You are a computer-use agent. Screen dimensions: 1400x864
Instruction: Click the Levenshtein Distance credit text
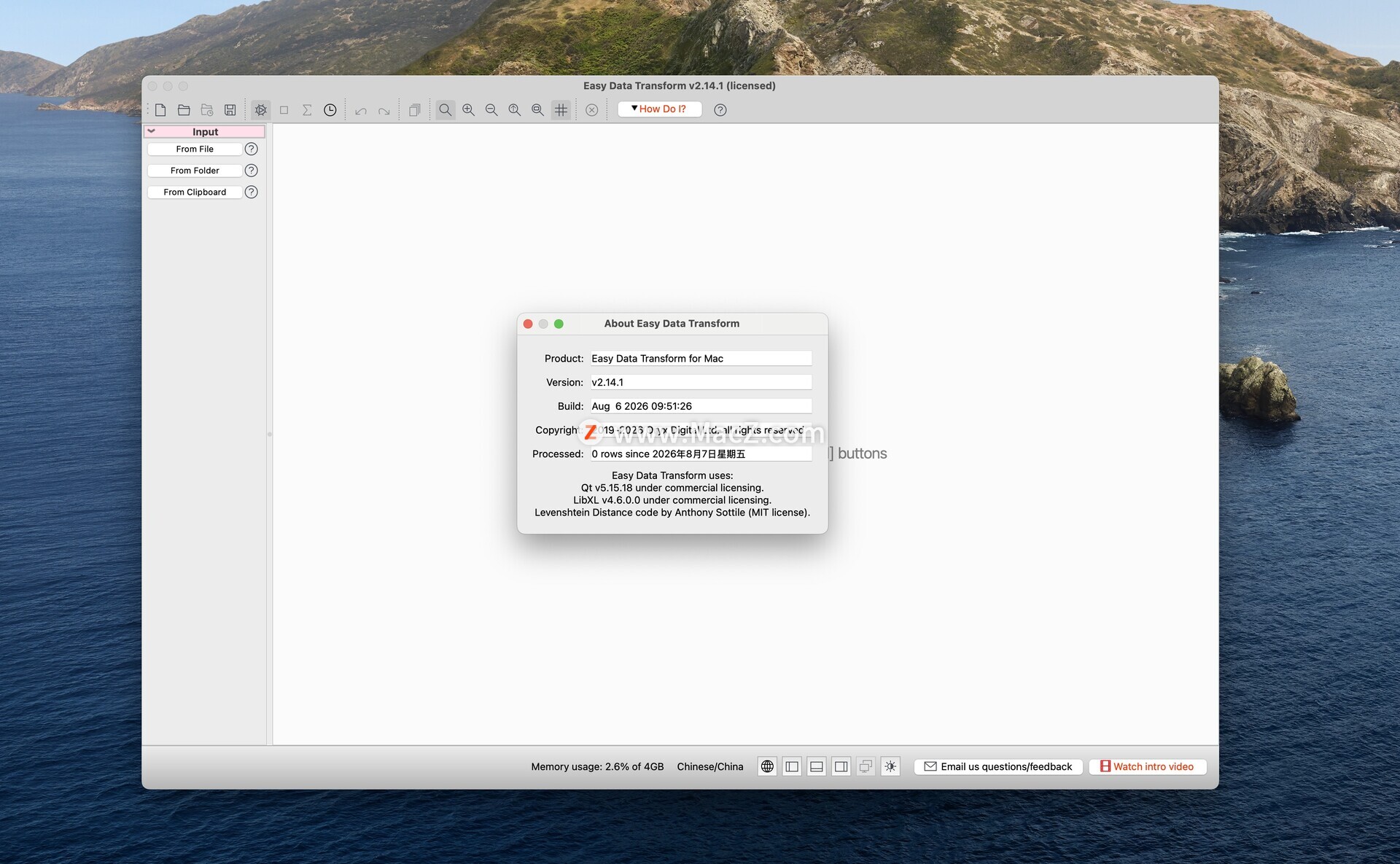point(672,513)
